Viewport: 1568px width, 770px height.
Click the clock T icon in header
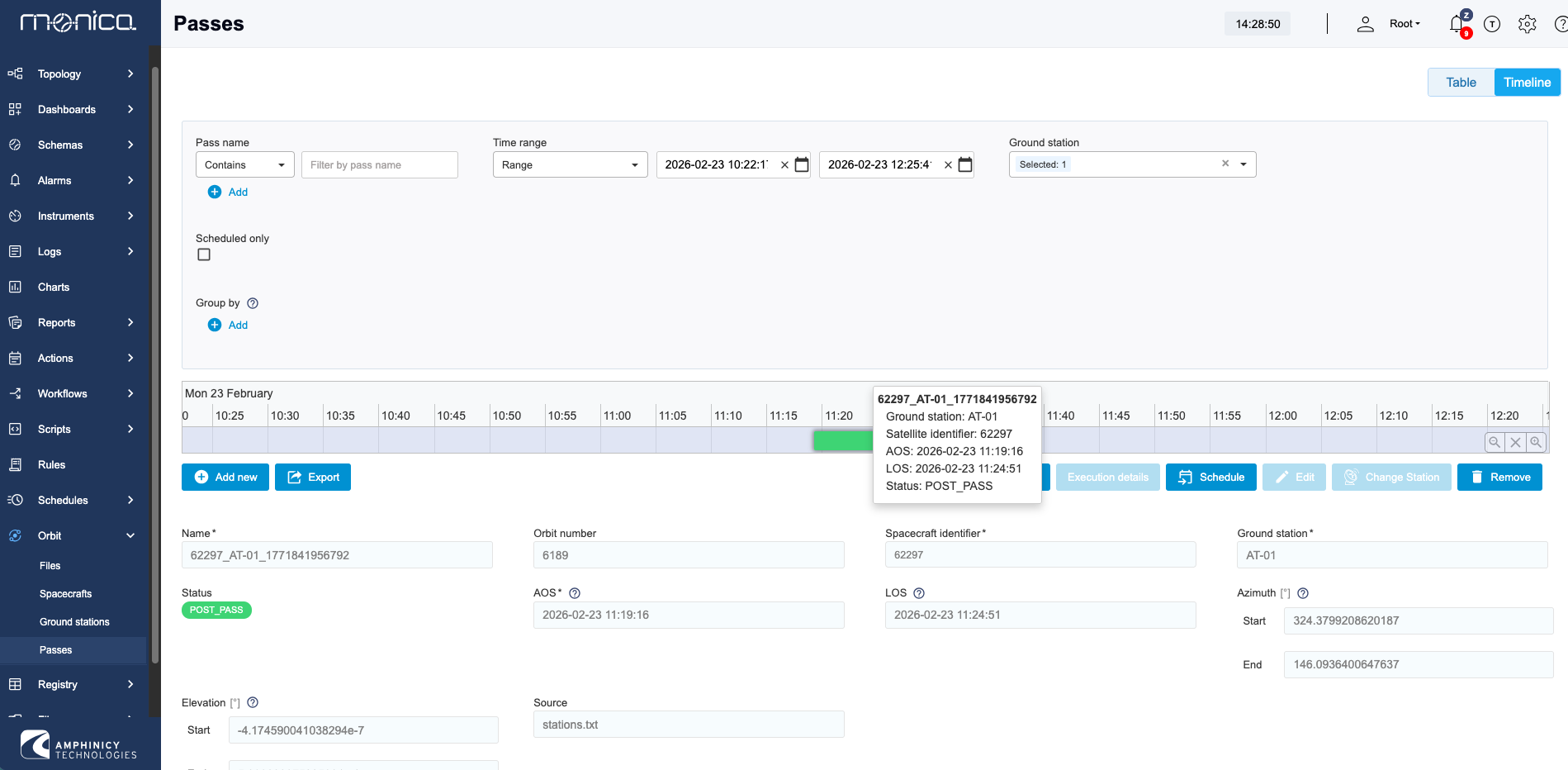point(1491,24)
